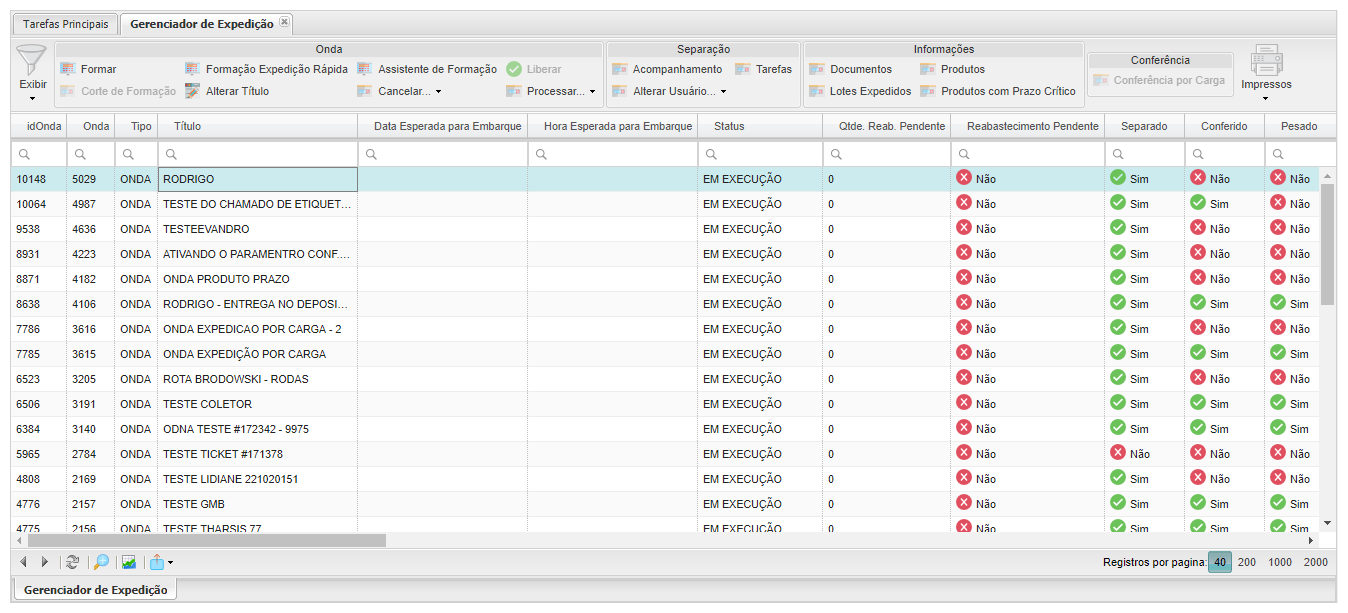Image resolution: width=1348 pixels, height=613 pixels.
Task: Click Hora Esperada para Embarque filter field
Action: point(613,155)
